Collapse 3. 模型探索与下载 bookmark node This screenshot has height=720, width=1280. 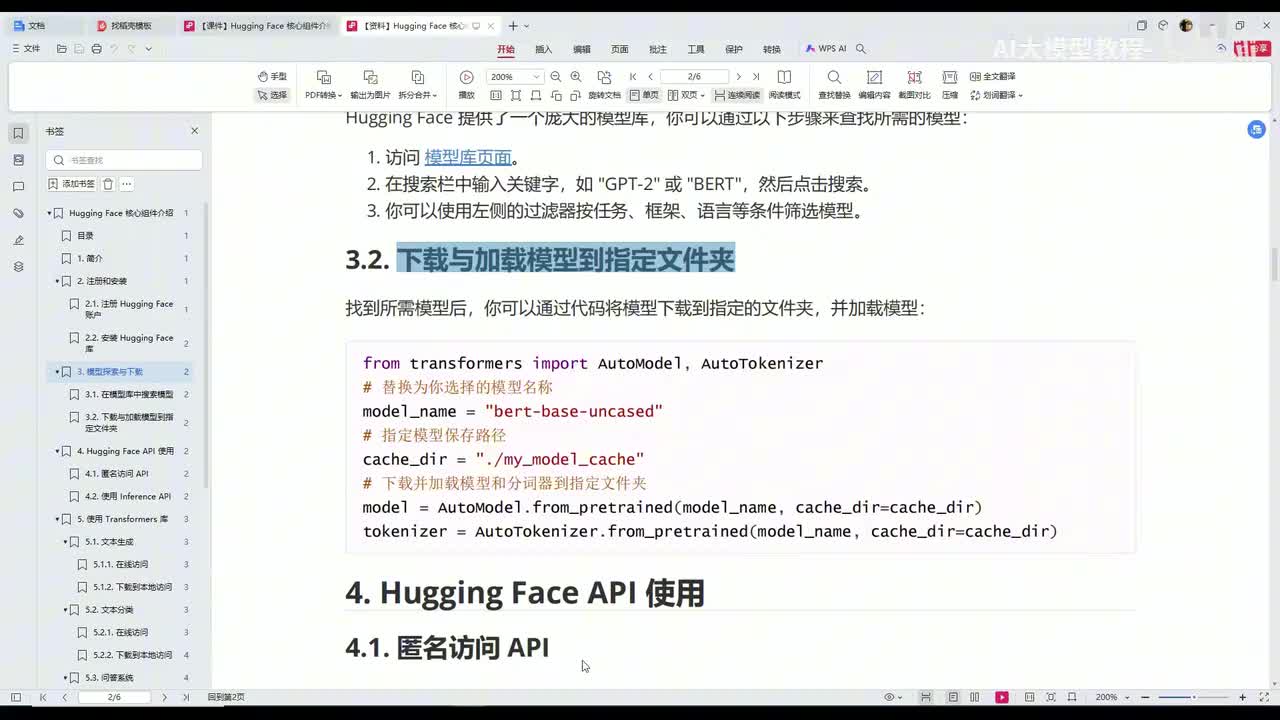pos(57,372)
